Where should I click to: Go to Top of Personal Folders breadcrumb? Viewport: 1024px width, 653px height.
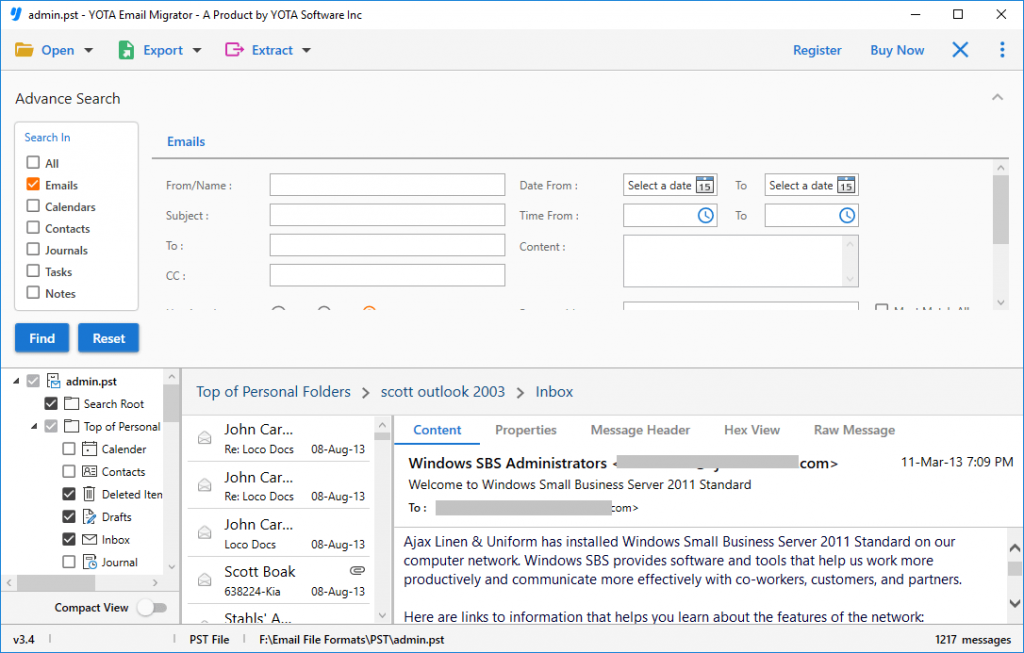click(273, 392)
